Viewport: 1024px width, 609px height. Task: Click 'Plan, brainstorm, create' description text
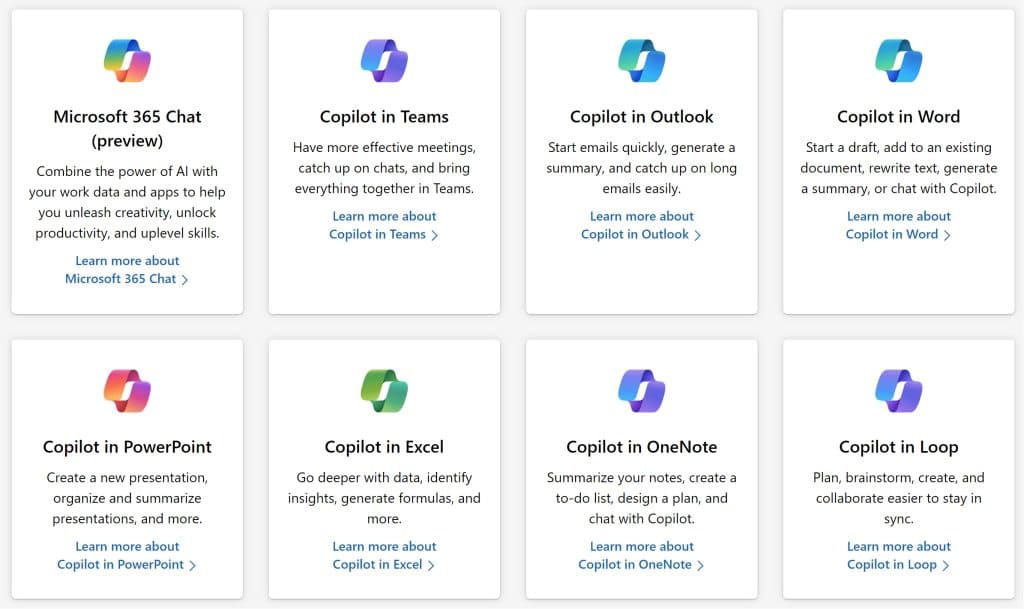tap(899, 498)
